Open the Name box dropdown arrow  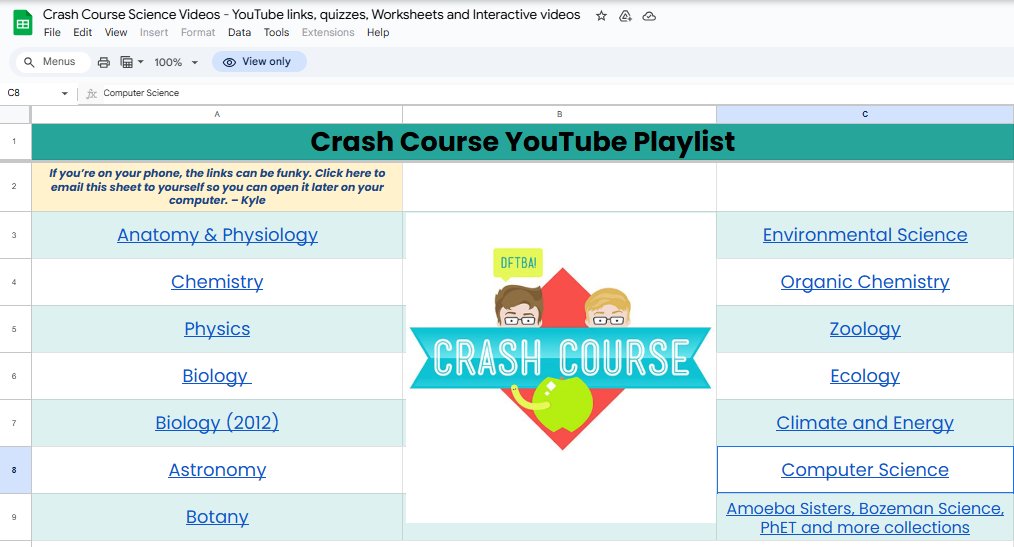[64, 93]
